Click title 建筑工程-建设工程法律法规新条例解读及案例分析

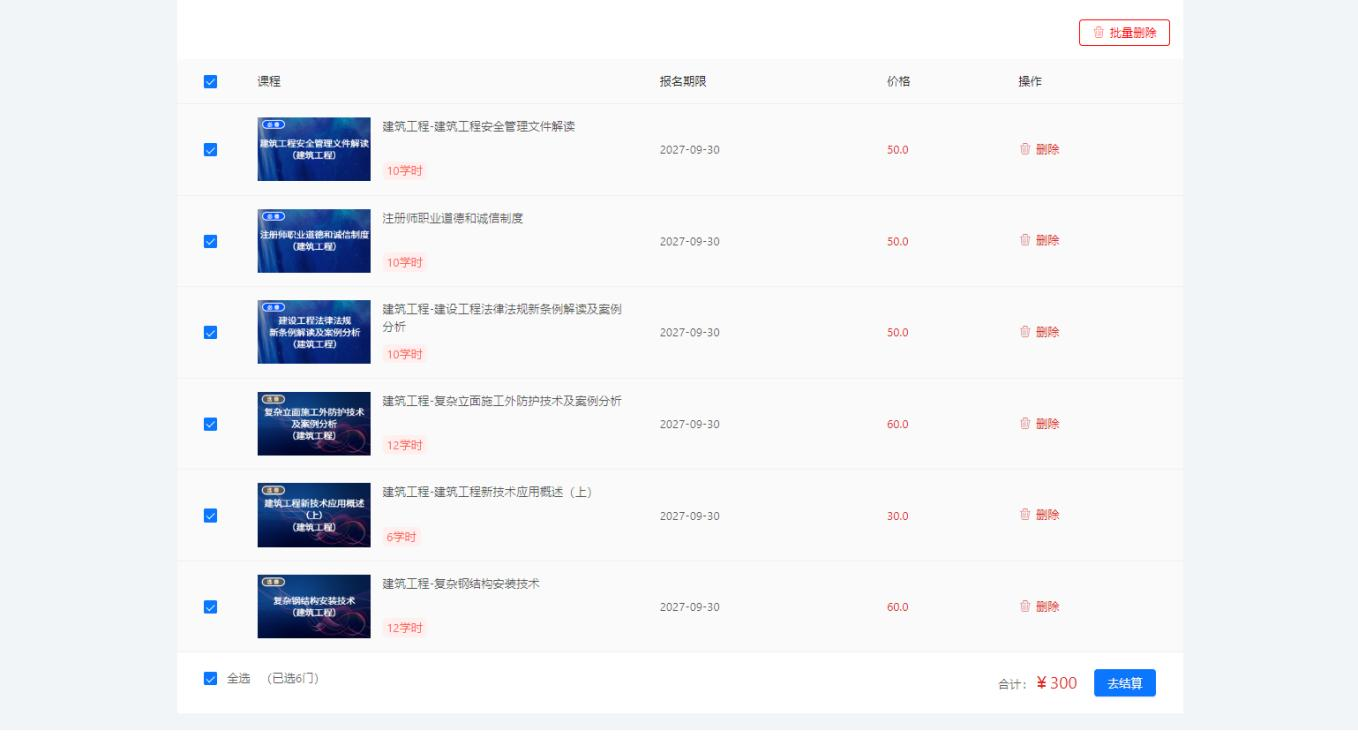(502, 318)
